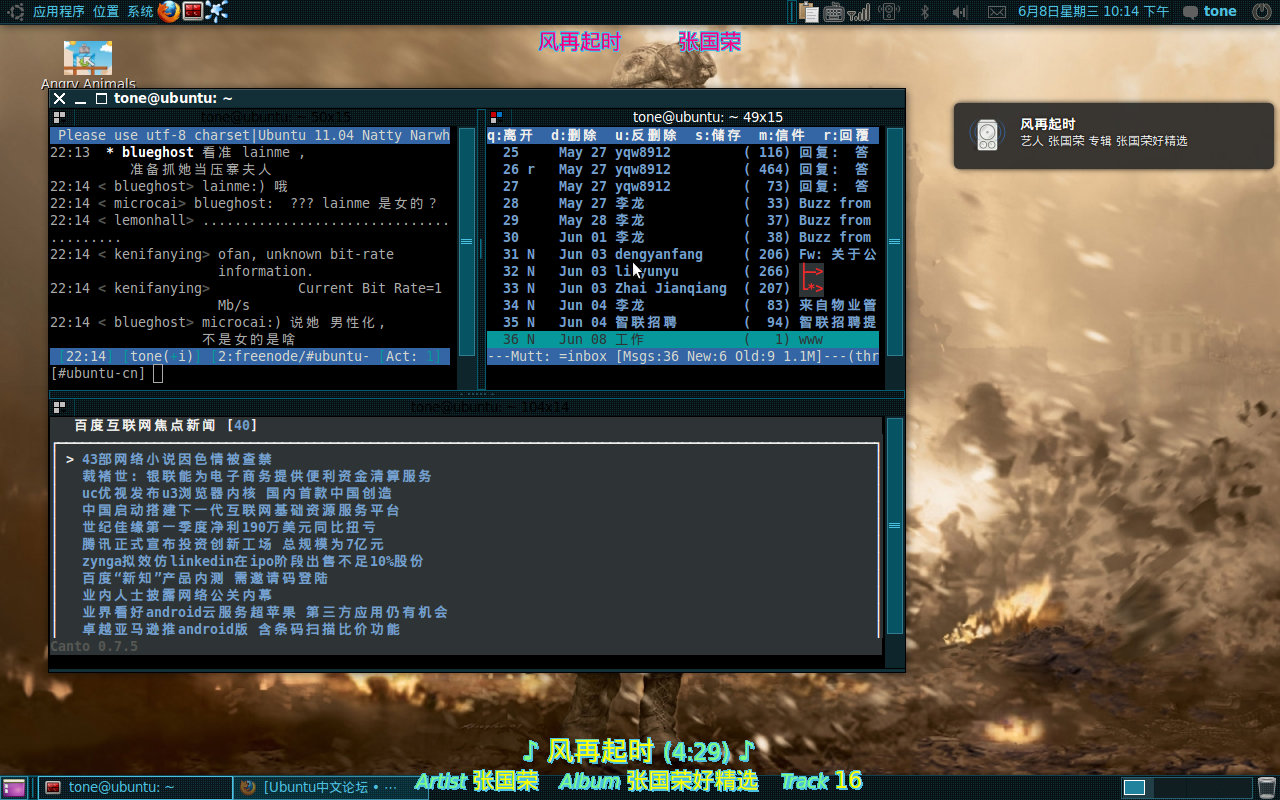Open news item 百度"新知"产品内测
The image size is (1280, 800).
click(x=205, y=578)
